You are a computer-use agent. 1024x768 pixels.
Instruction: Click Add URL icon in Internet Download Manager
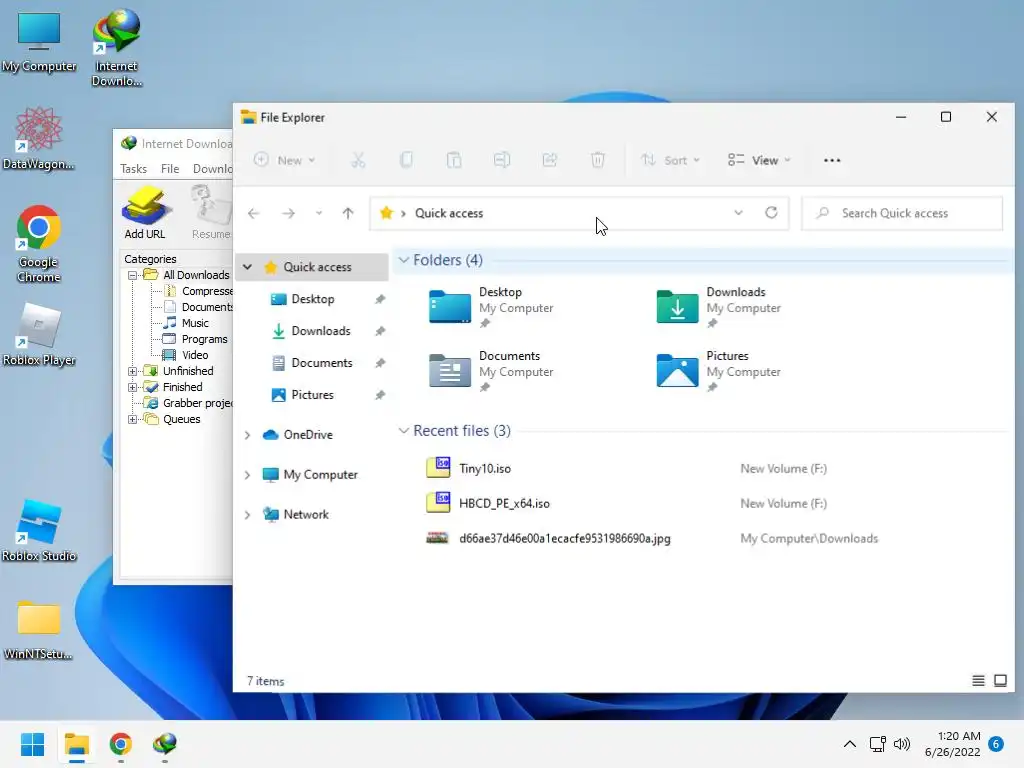tap(145, 212)
